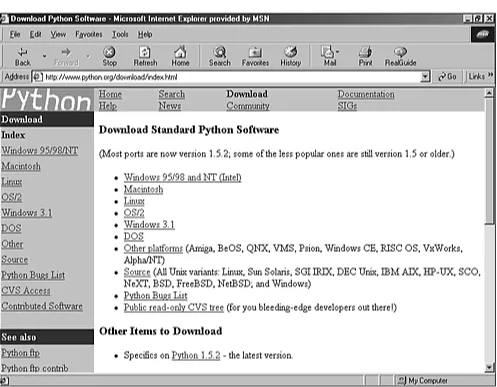Open Source link in bulleted list
The image size is (497, 387).
click(137, 272)
